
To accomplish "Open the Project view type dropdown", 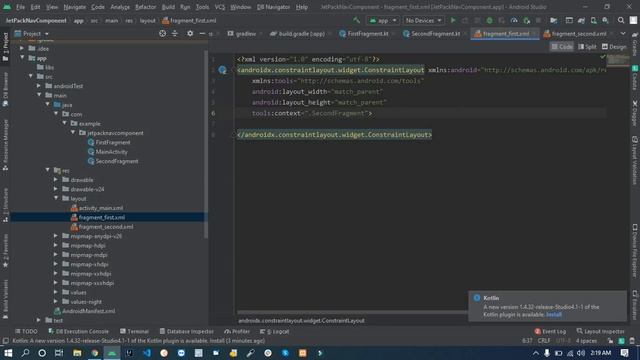I will tap(31, 33).
